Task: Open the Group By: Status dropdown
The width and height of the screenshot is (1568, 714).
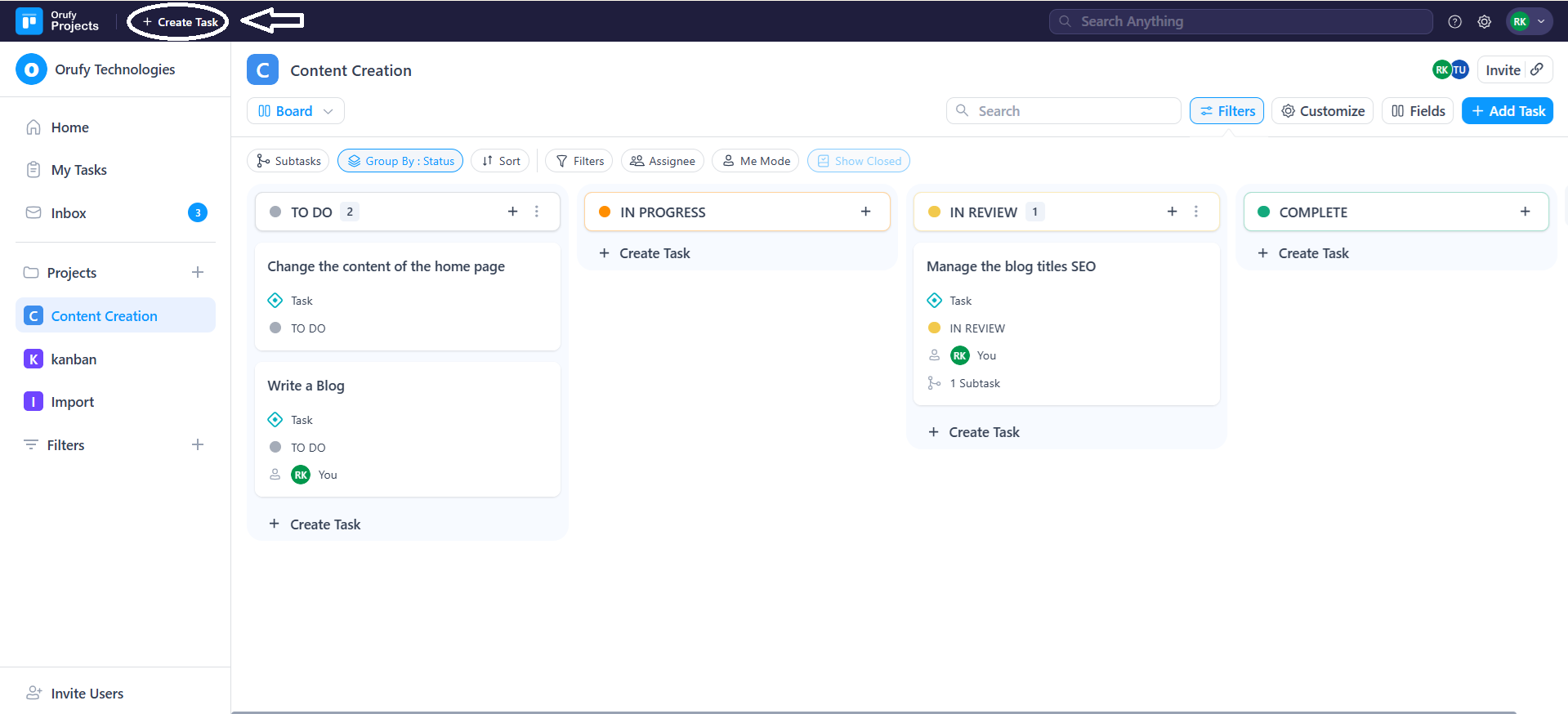Action: 400,161
